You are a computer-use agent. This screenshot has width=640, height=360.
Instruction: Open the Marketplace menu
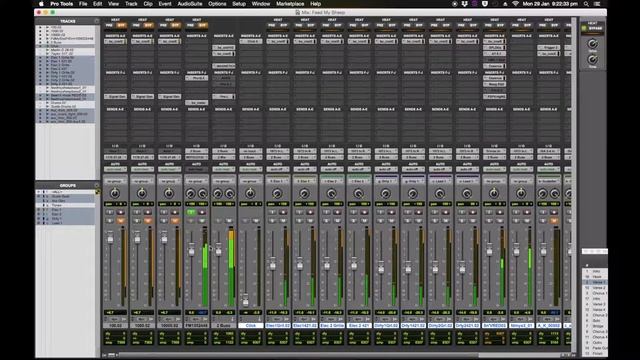tap(290, 4)
